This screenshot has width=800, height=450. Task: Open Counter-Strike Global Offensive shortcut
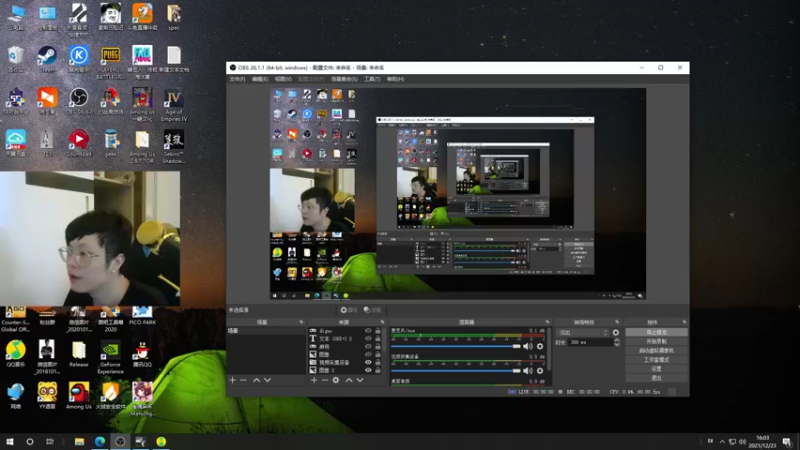[x=15, y=320]
